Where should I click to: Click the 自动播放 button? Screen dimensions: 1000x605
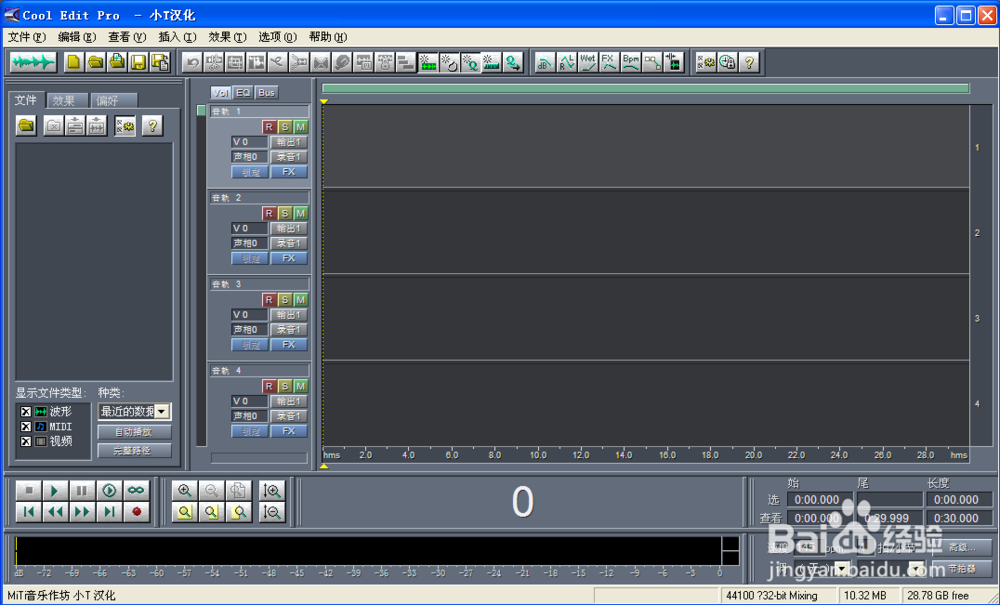pos(134,432)
